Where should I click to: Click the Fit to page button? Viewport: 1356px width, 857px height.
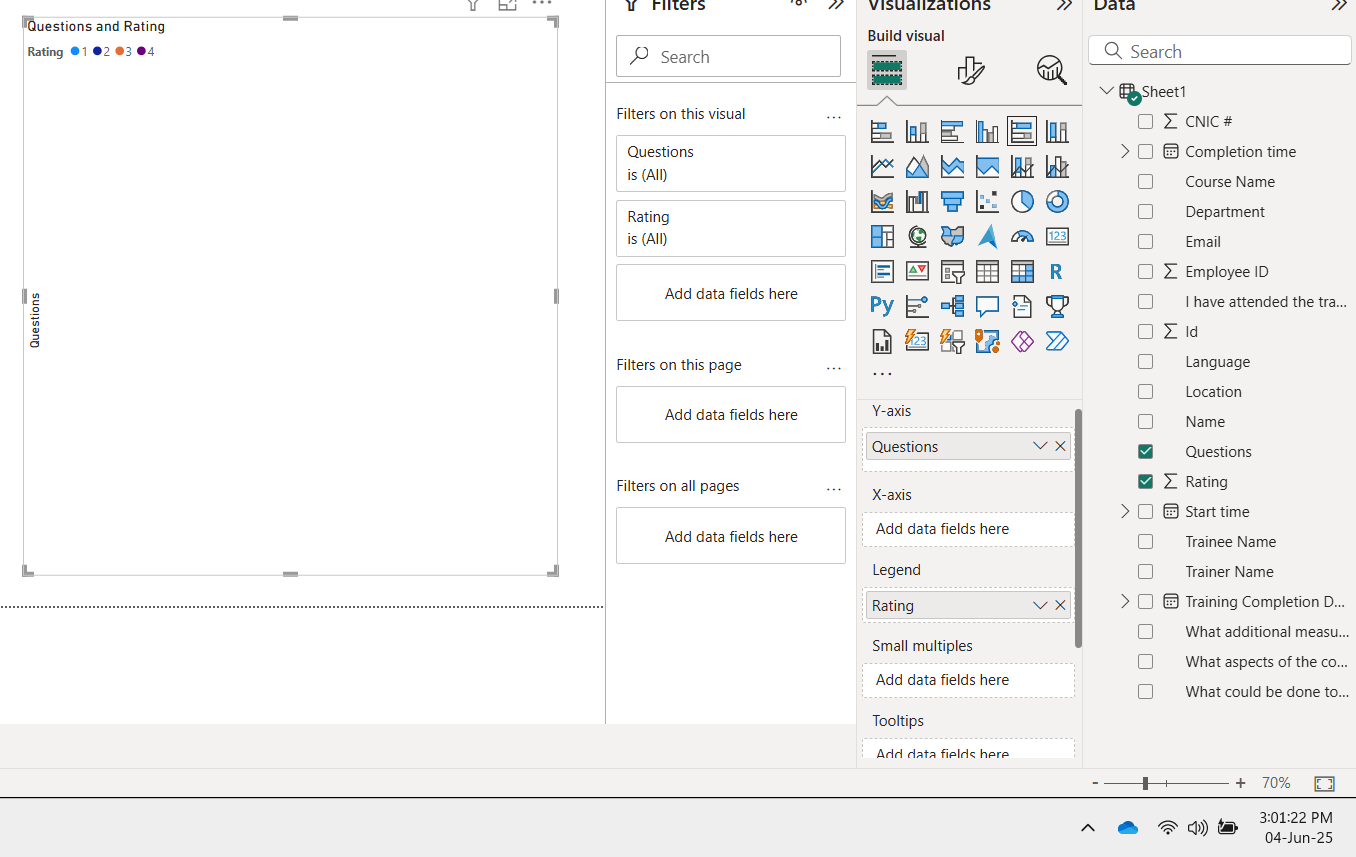(1324, 783)
